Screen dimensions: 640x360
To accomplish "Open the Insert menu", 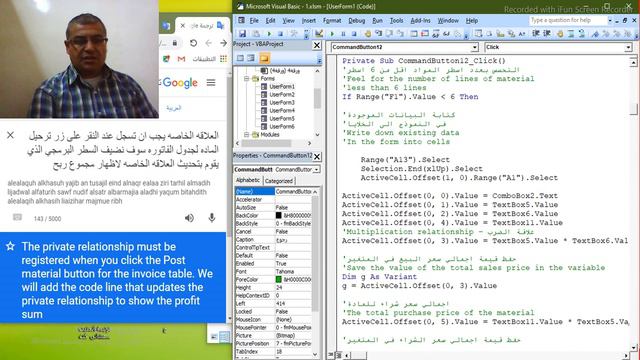I will (309, 20).
